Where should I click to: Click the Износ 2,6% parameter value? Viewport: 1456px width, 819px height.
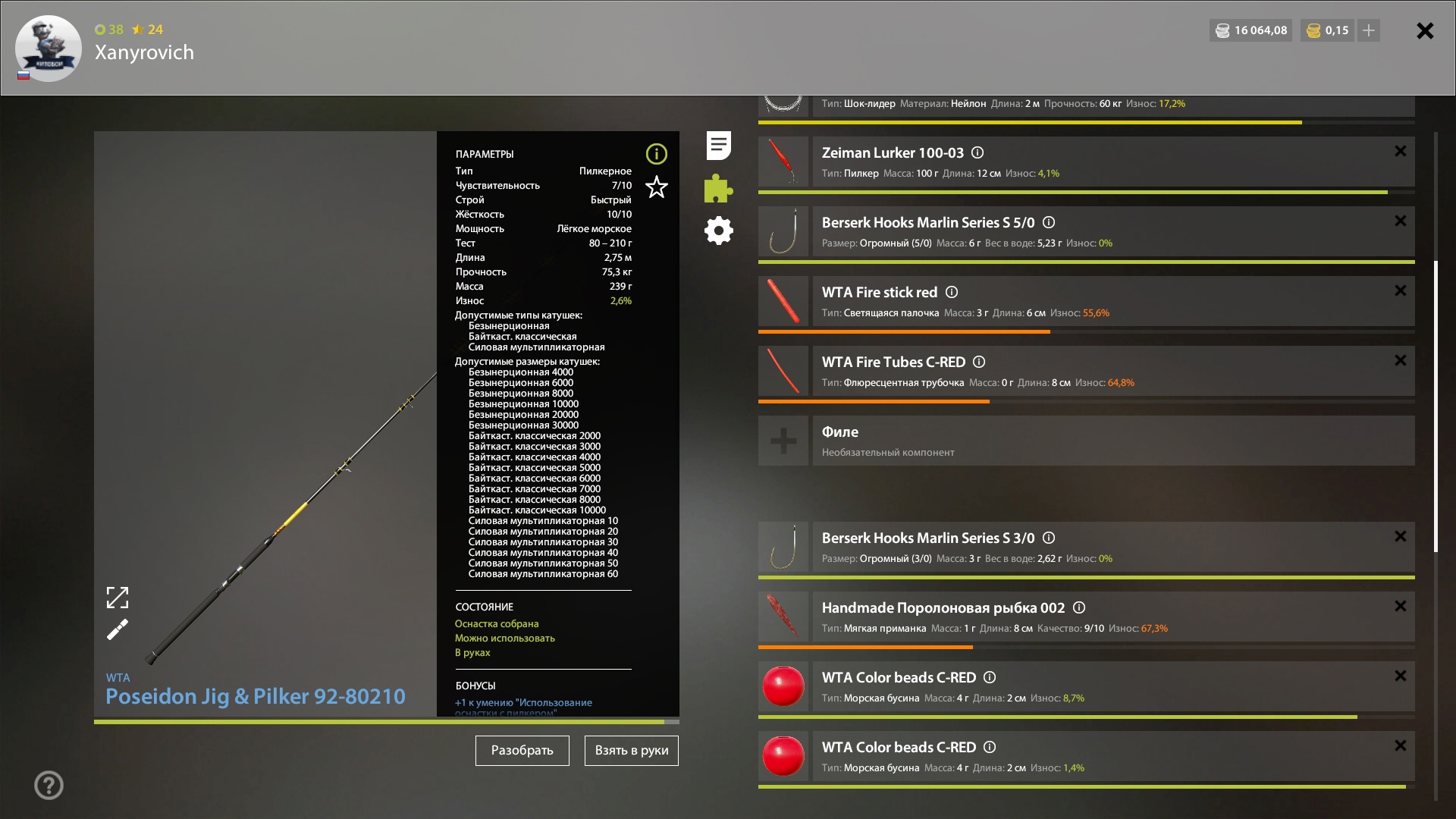coord(620,301)
